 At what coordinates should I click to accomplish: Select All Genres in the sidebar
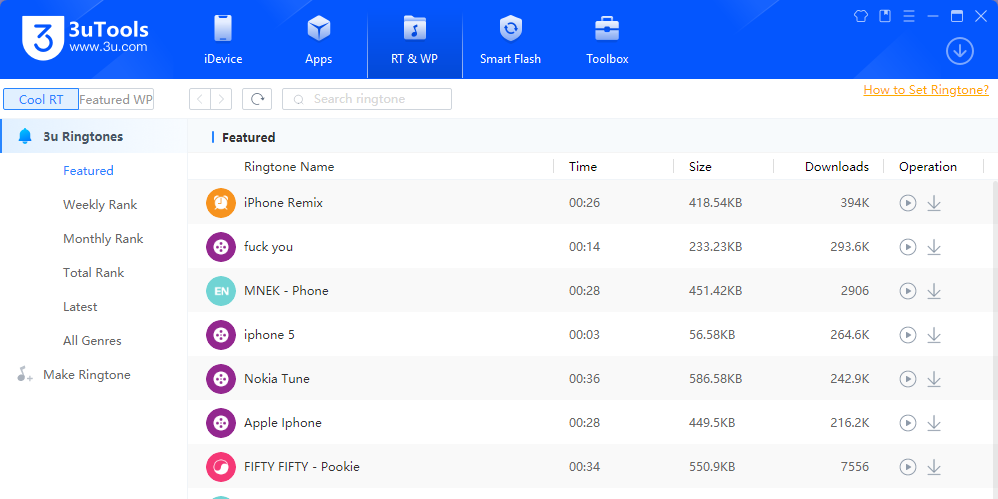[x=92, y=341]
